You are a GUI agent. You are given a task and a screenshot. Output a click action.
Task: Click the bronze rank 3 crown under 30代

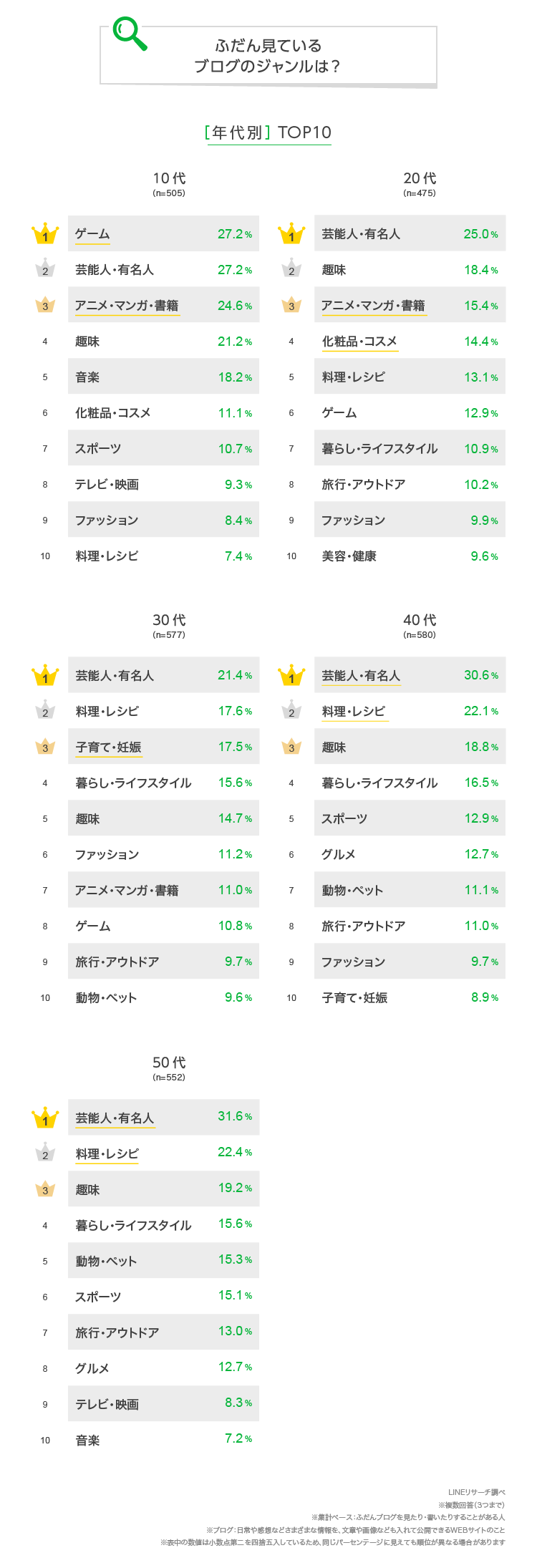tap(45, 747)
